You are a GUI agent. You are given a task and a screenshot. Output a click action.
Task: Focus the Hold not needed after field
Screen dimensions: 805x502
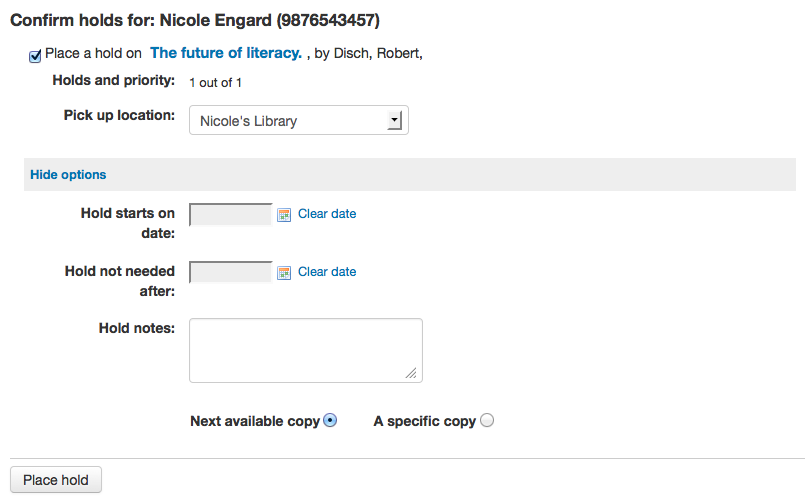coord(231,272)
